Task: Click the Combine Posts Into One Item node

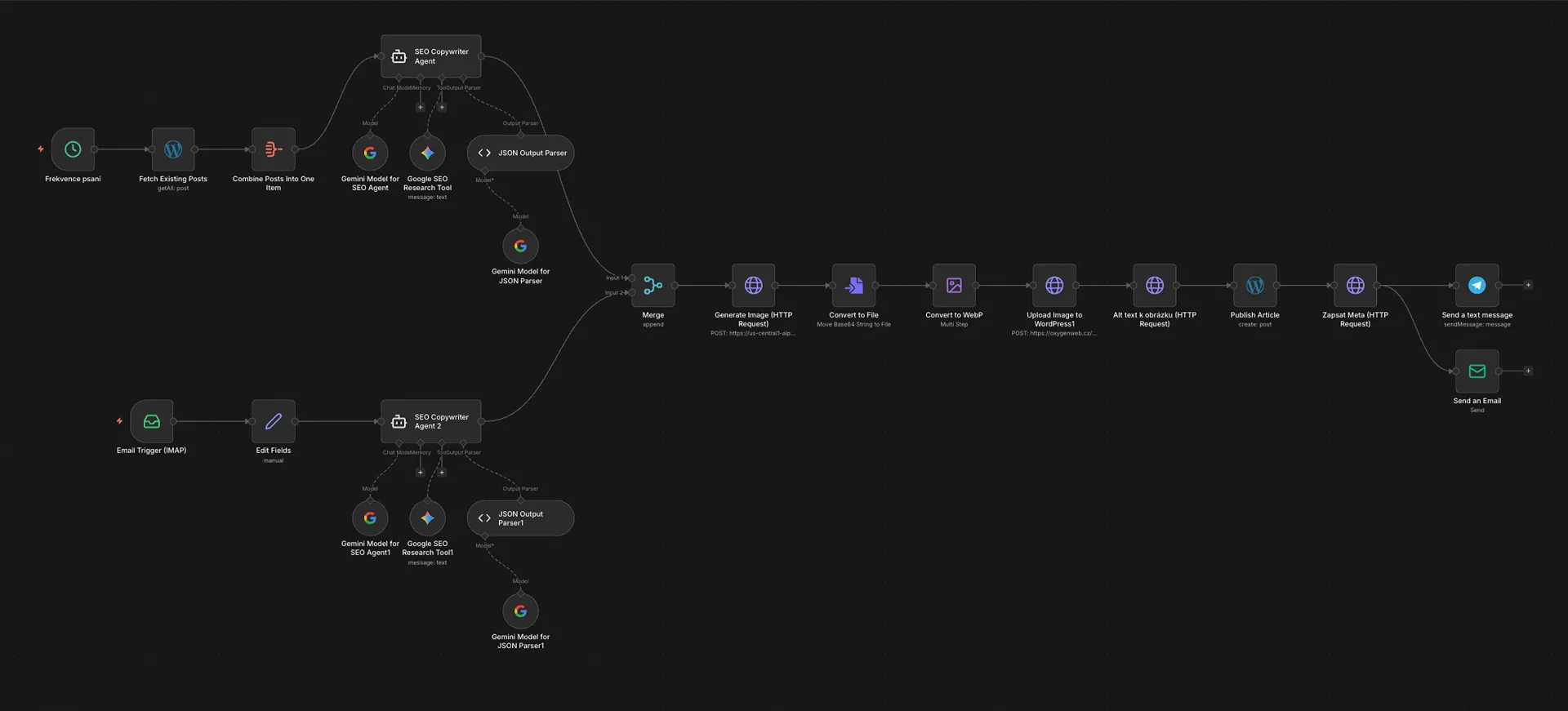Action: [x=274, y=149]
